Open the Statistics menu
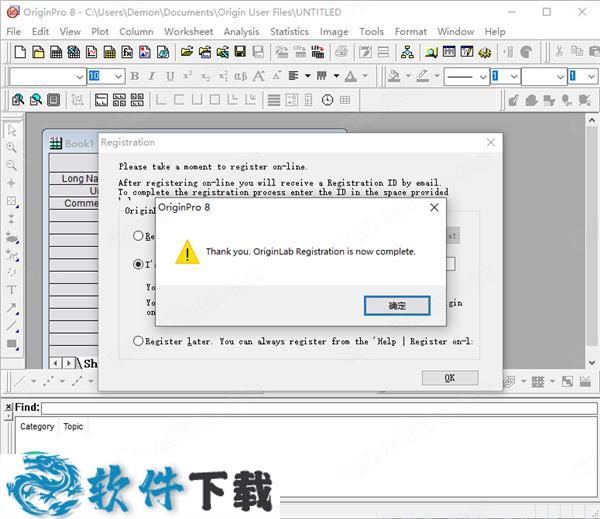 (x=289, y=31)
